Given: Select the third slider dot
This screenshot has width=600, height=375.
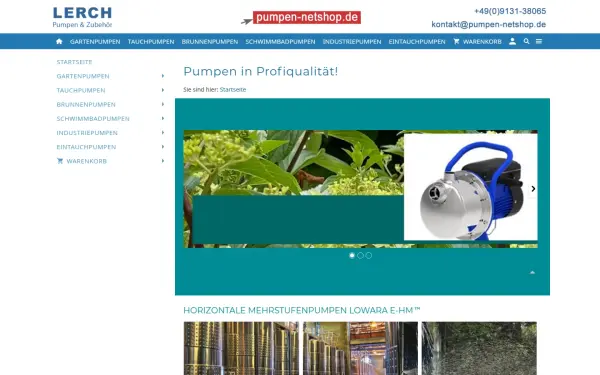Looking at the screenshot, I should pyautogui.click(x=368, y=256).
